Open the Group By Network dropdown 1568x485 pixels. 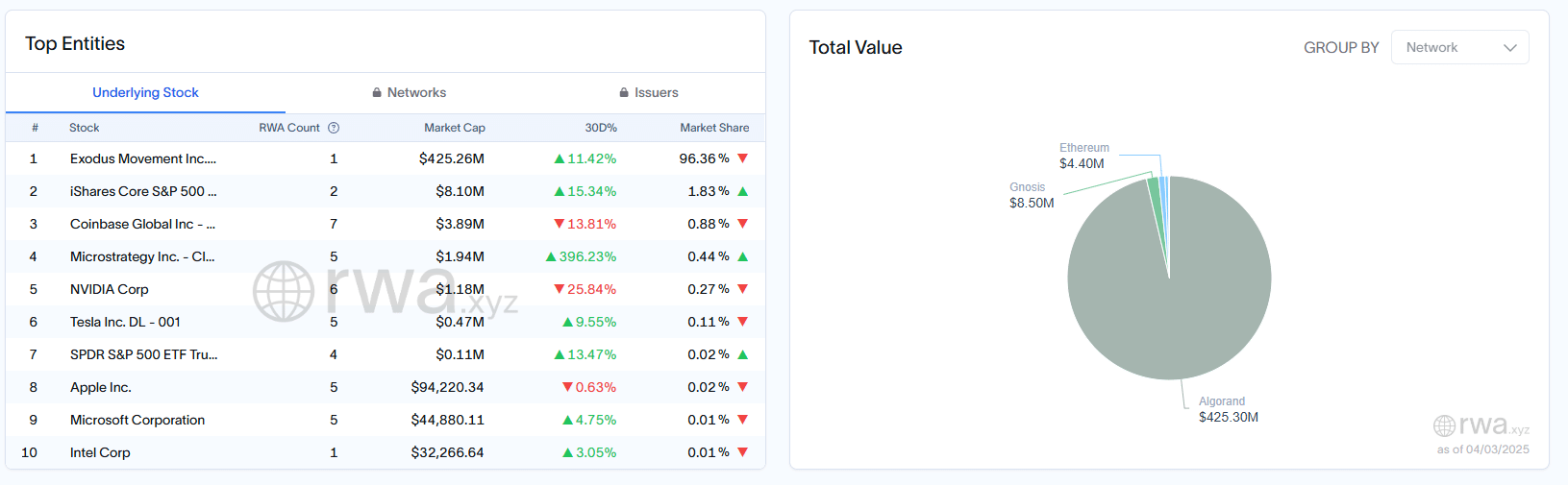(1459, 47)
